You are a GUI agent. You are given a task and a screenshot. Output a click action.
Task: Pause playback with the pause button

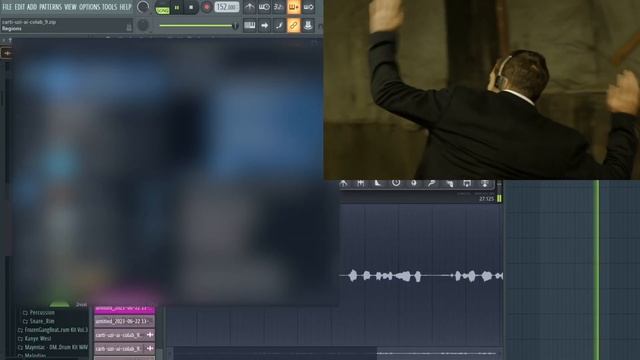click(177, 7)
